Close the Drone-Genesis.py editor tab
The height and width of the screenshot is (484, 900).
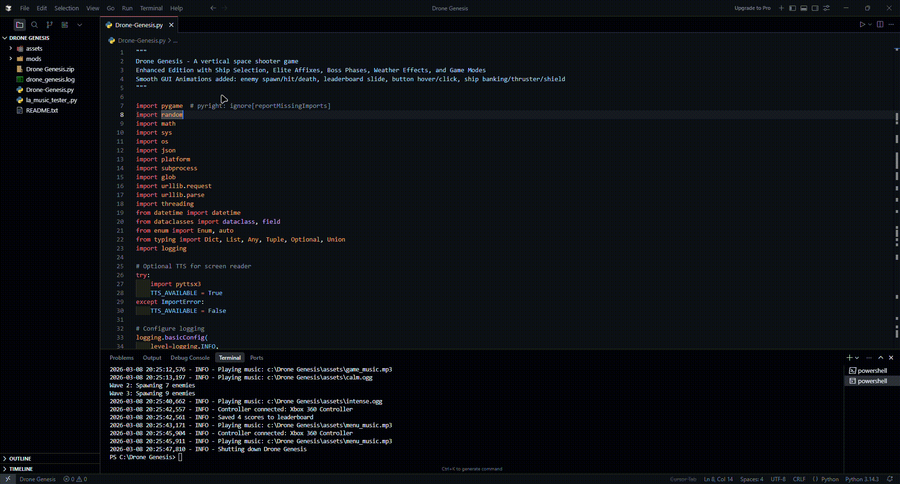(x=171, y=25)
